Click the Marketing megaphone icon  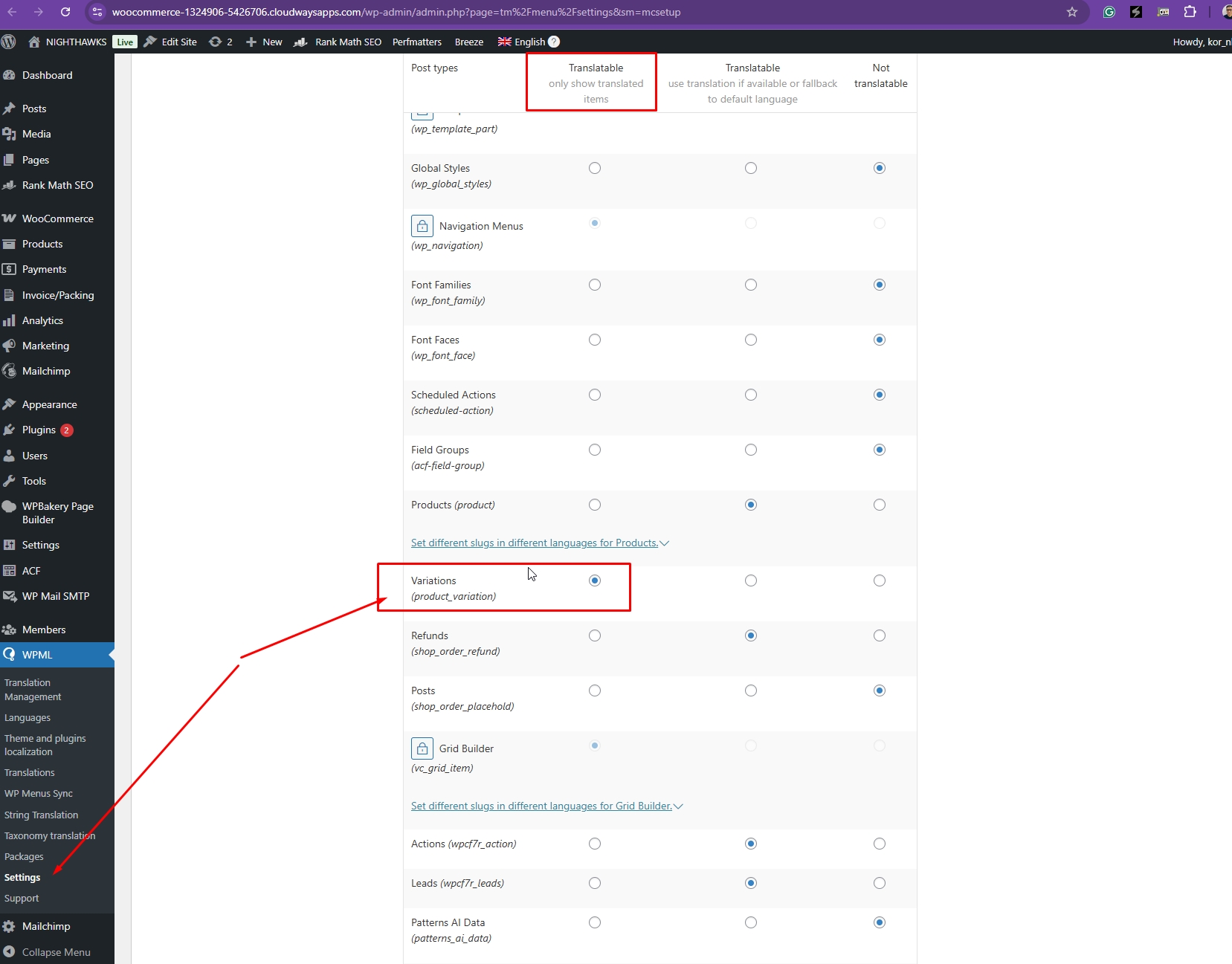tap(10, 346)
